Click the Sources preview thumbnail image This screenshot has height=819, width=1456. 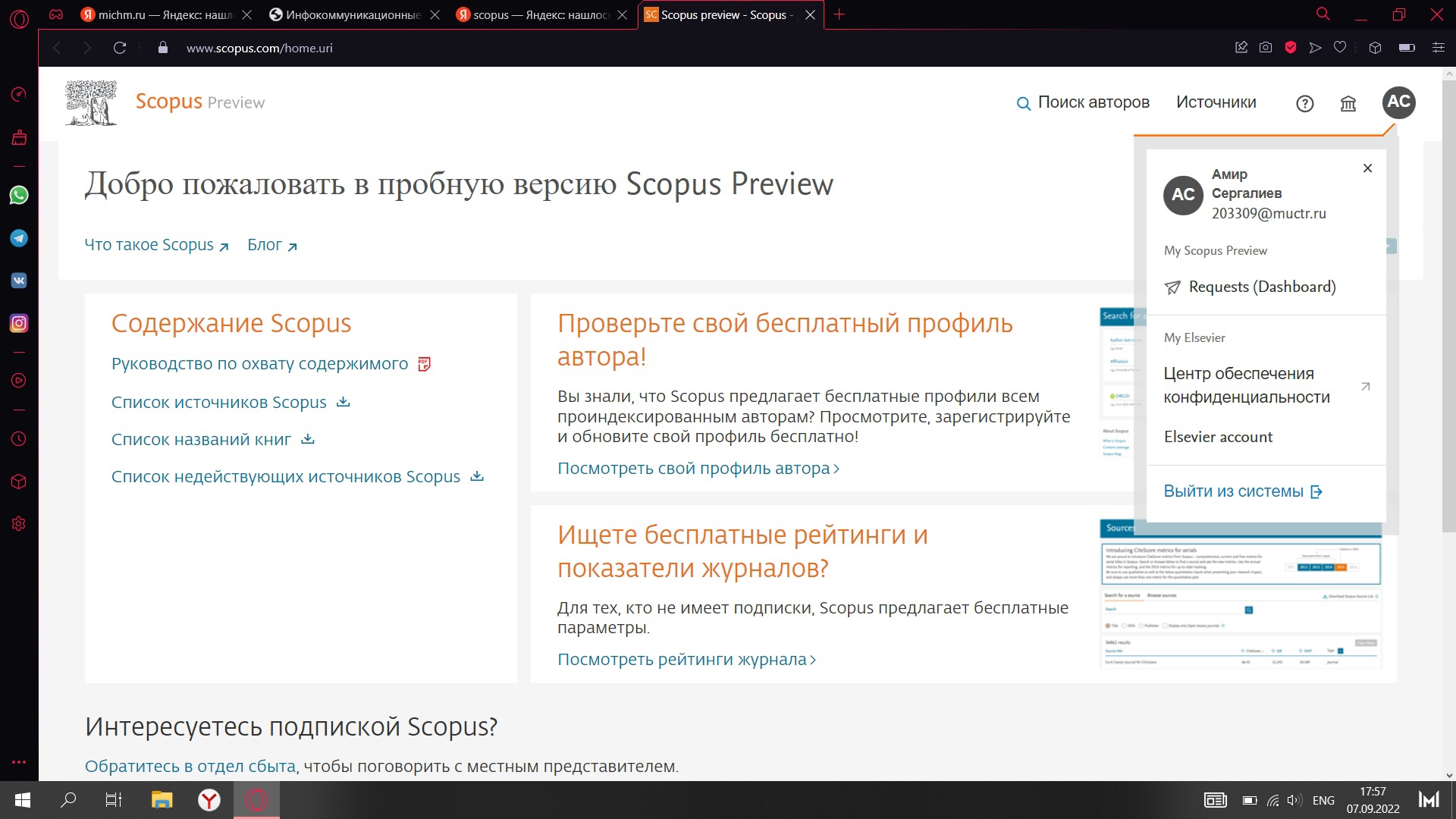point(1241,595)
